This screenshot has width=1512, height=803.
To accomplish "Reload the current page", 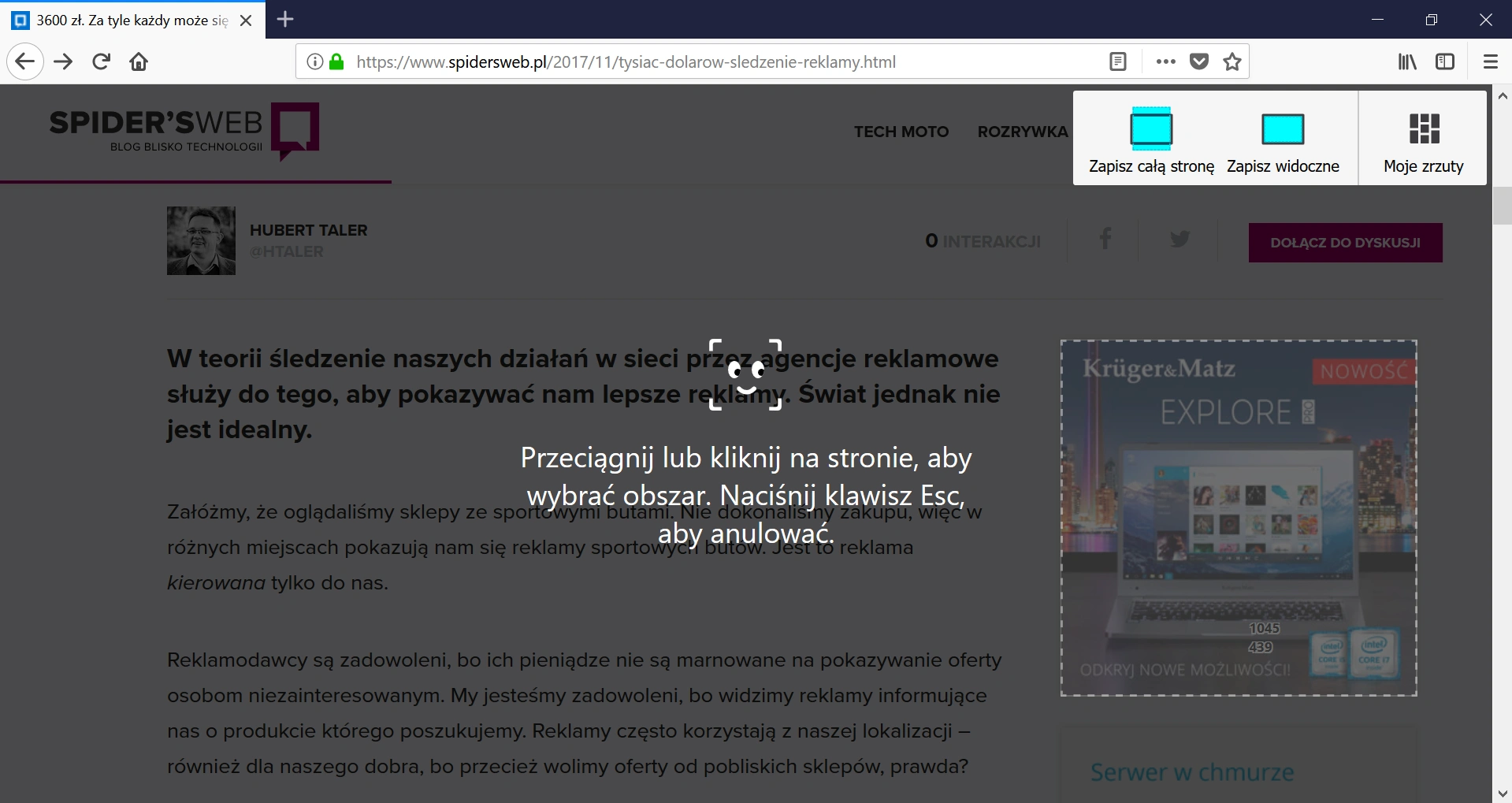I will click(x=101, y=61).
